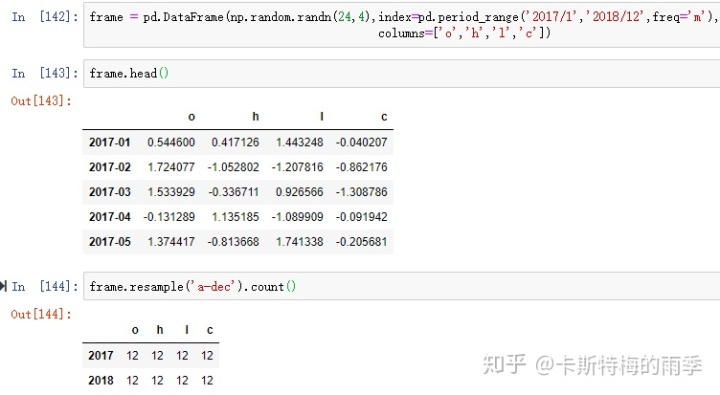Select row index 2017-03
This screenshot has height=395, width=720.
tap(110, 192)
